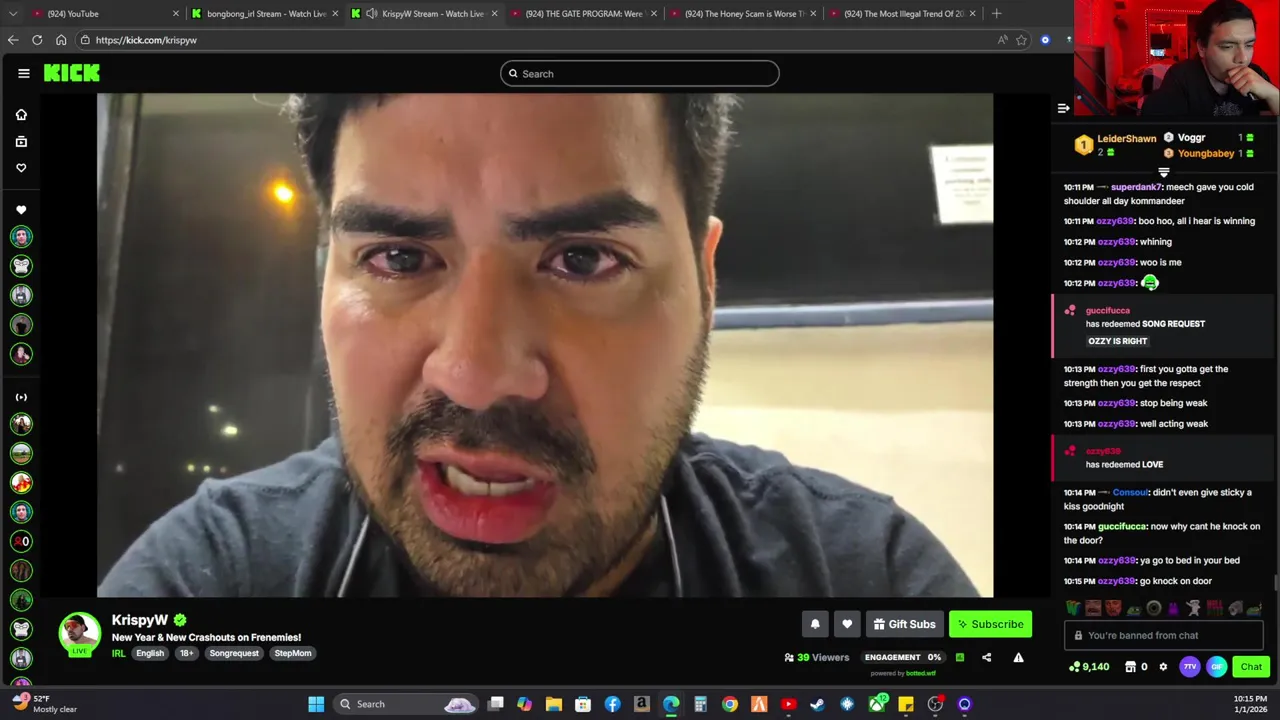Bookmark this page with star icon
The height and width of the screenshot is (720, 1280).
point(1021,40)
